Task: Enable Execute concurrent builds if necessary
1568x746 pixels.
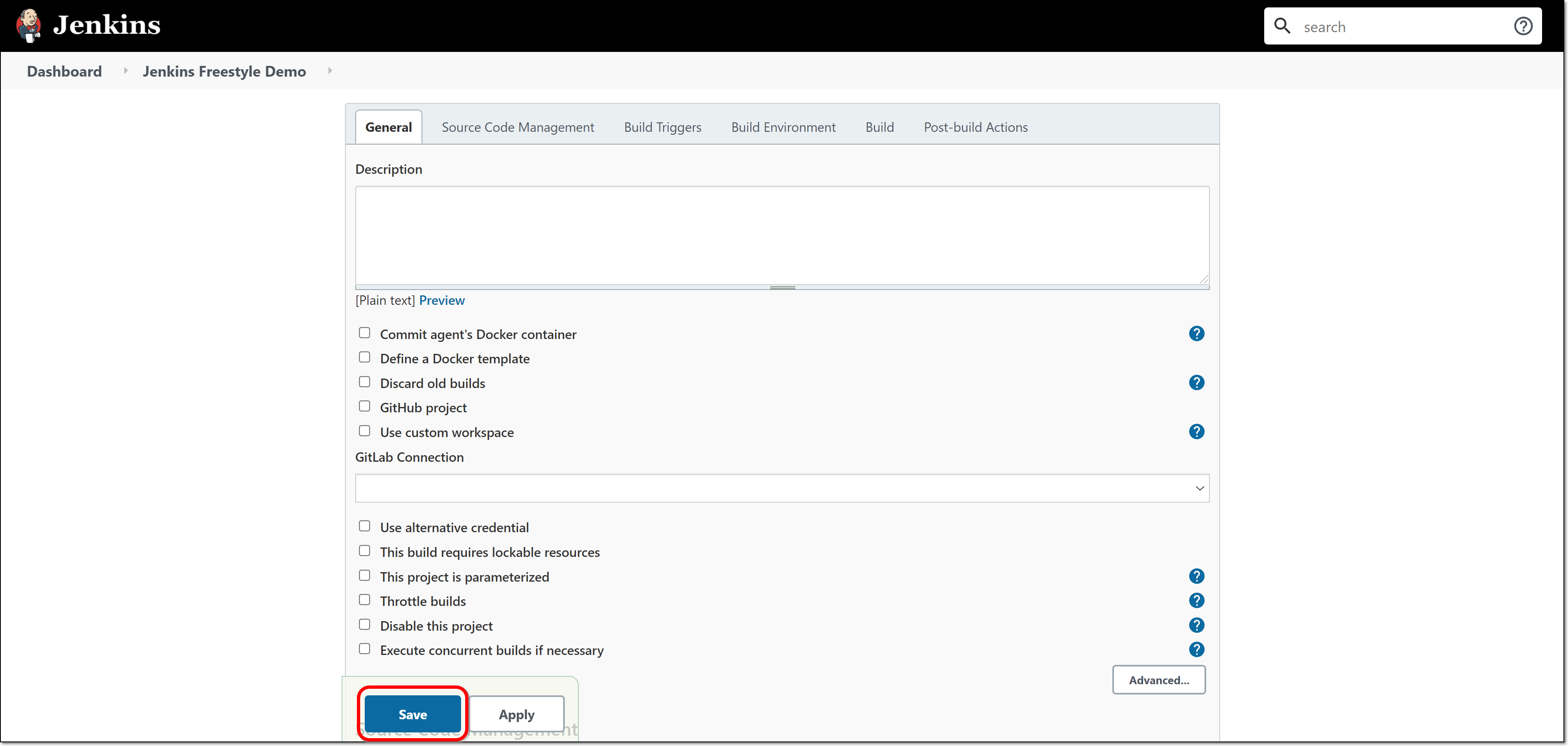Action: point(364,649)
